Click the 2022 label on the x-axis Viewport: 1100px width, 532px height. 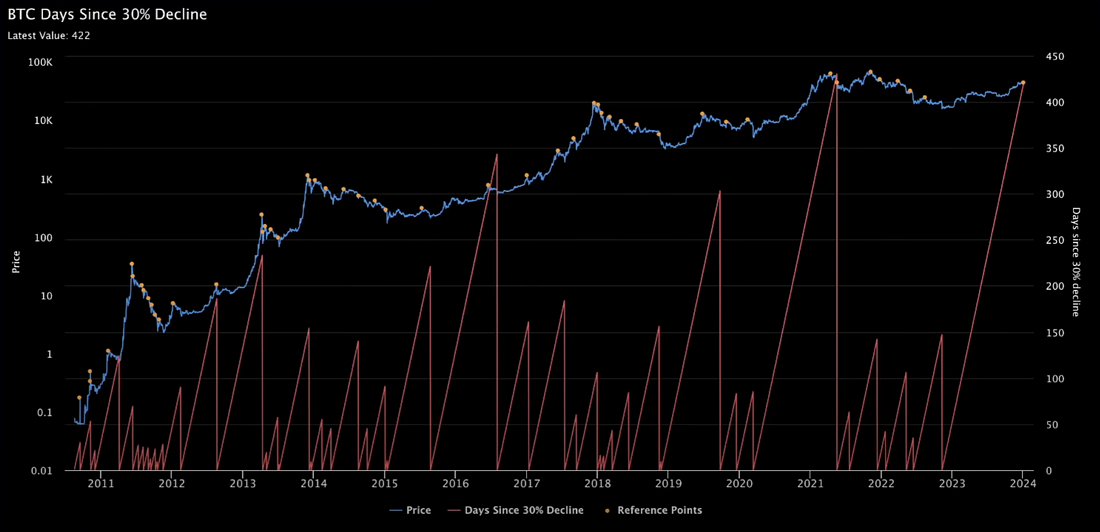(881, 483)
